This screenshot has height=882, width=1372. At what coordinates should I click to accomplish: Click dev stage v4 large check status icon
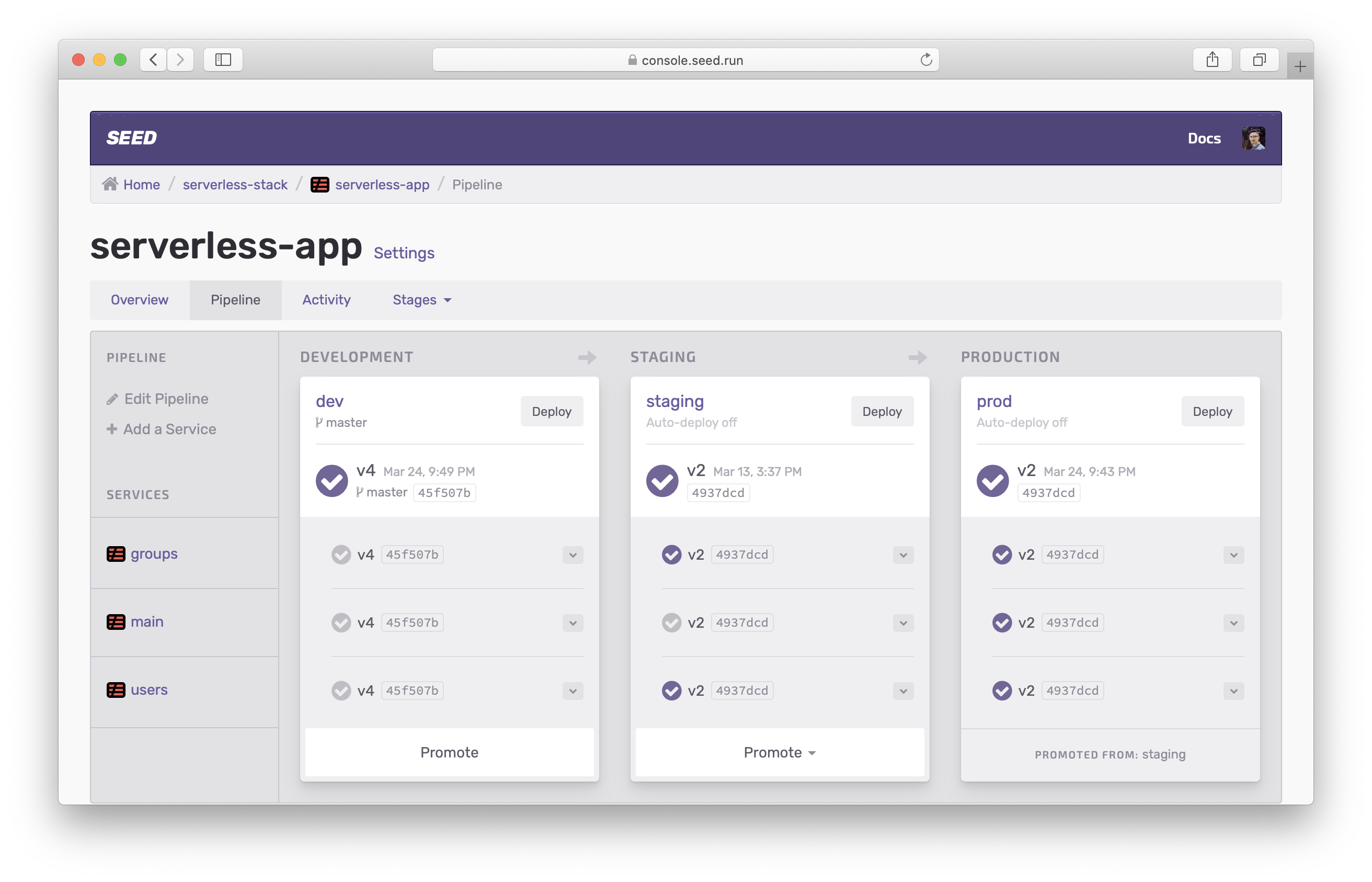click(332, 481)
